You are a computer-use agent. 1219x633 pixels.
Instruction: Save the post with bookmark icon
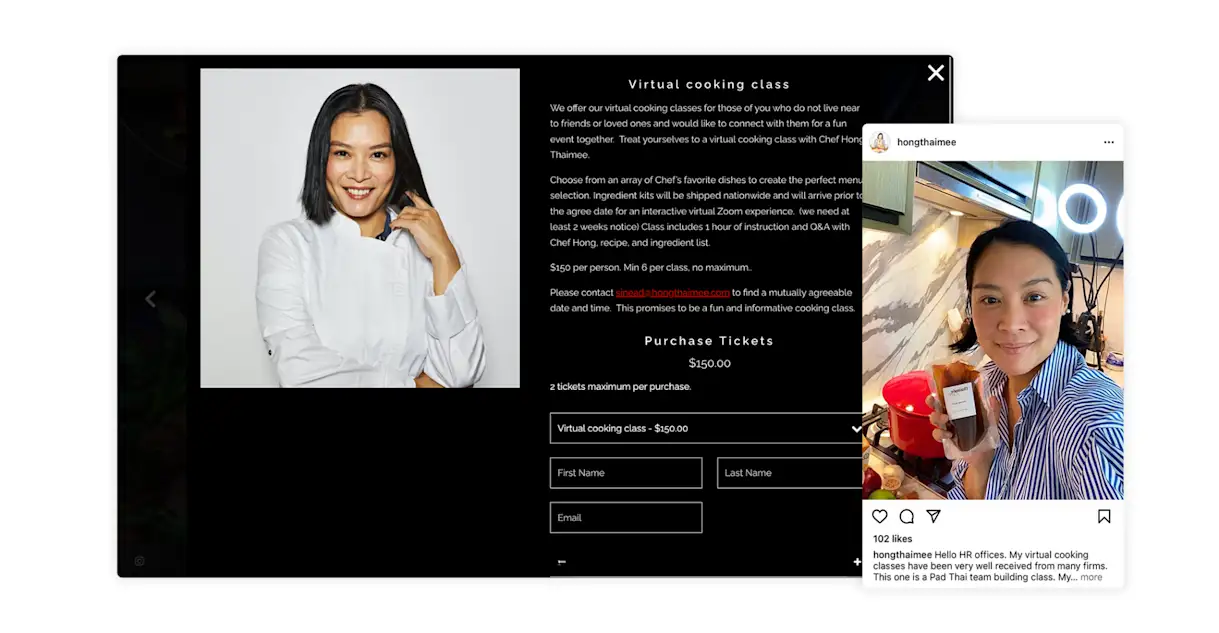[1104, 517]
